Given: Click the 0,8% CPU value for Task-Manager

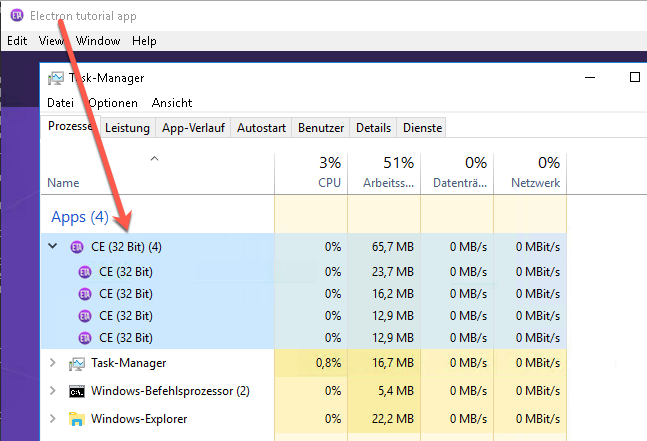Looking at the screenshot, I should pyautogui.click(x=328, y=363).
